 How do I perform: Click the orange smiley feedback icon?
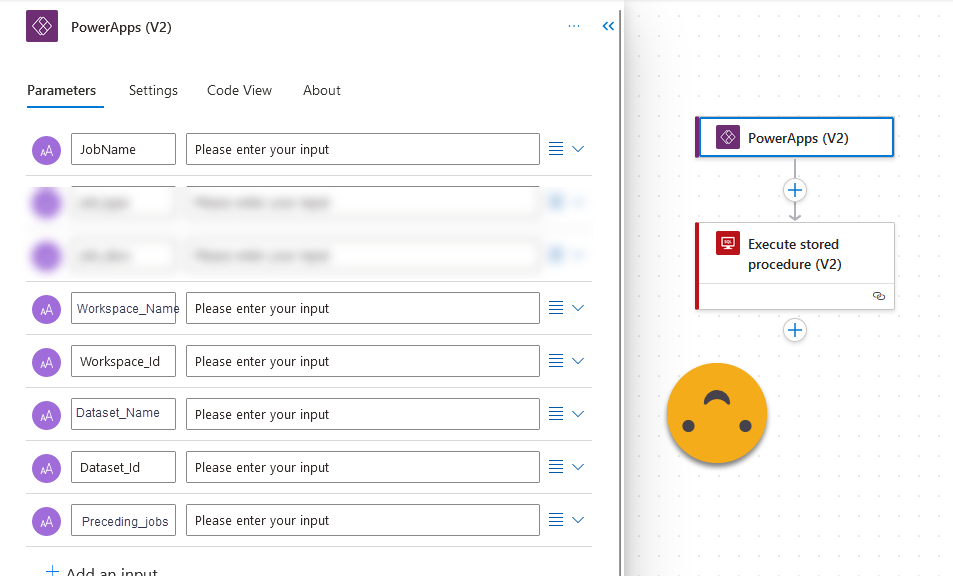[717, 413]
